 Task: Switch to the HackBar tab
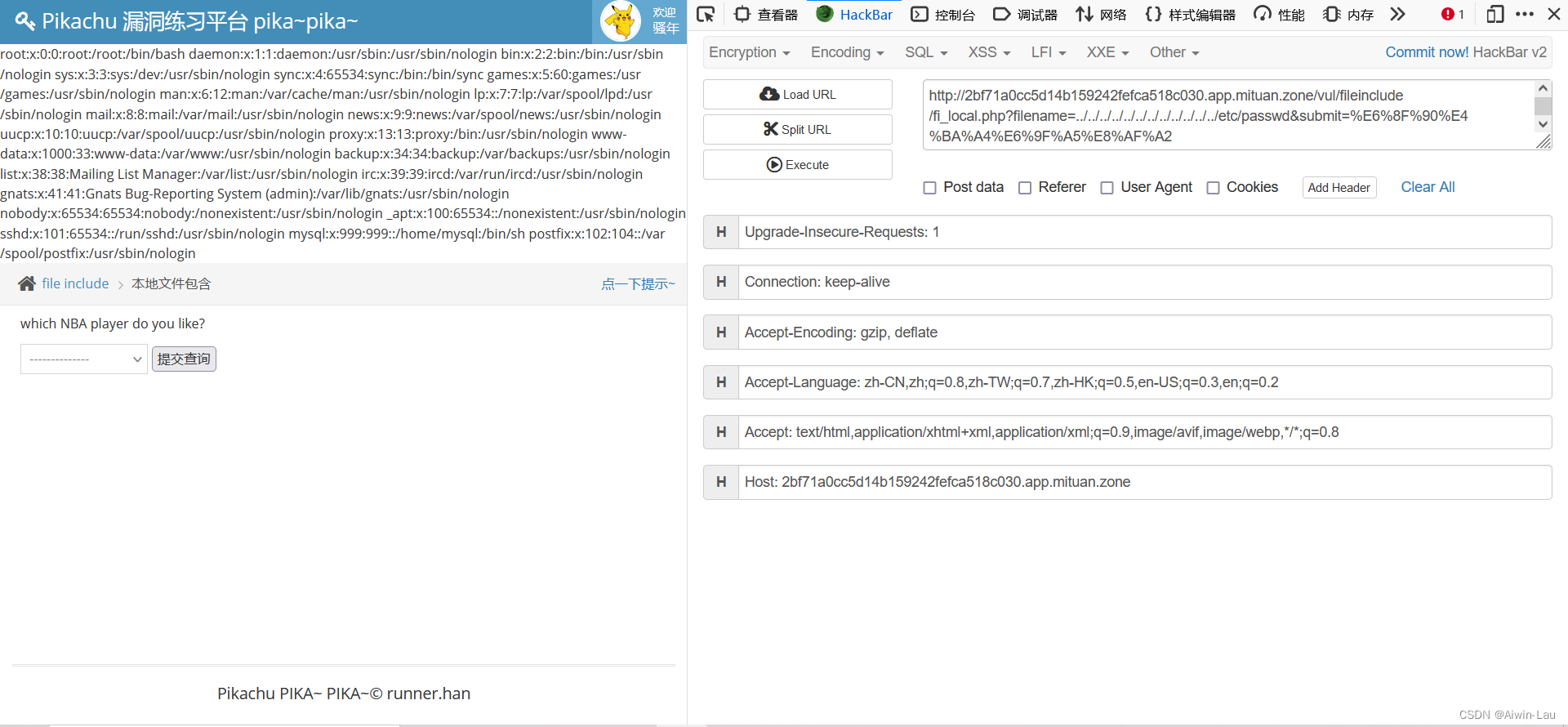(854, 14)
